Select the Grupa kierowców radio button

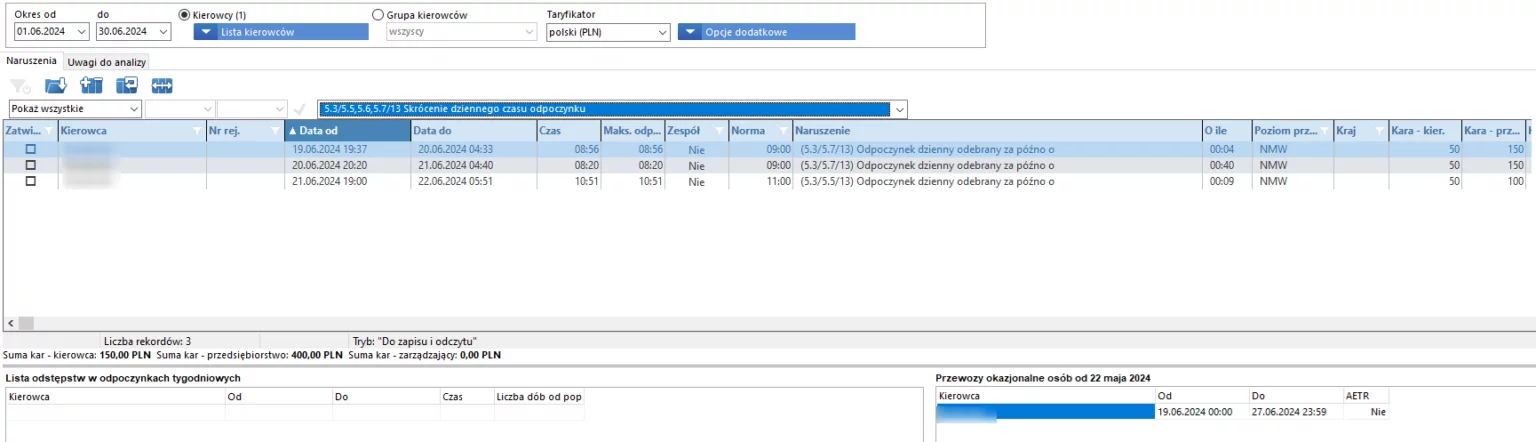pos(377,15)
